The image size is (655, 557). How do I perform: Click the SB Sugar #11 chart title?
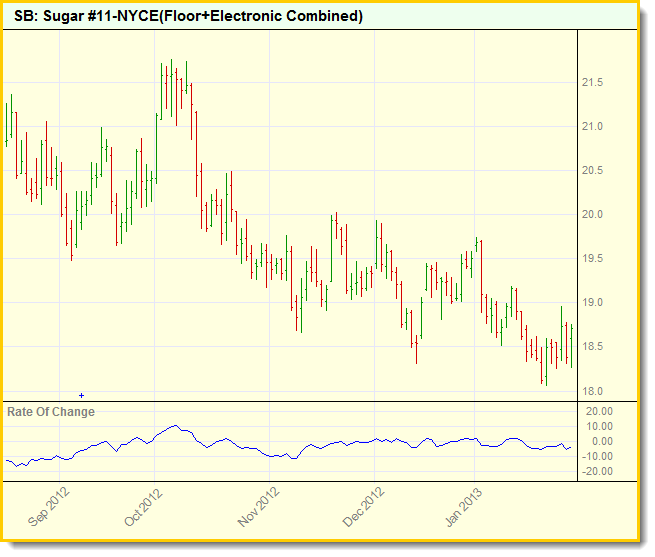(x=189, y=17)
